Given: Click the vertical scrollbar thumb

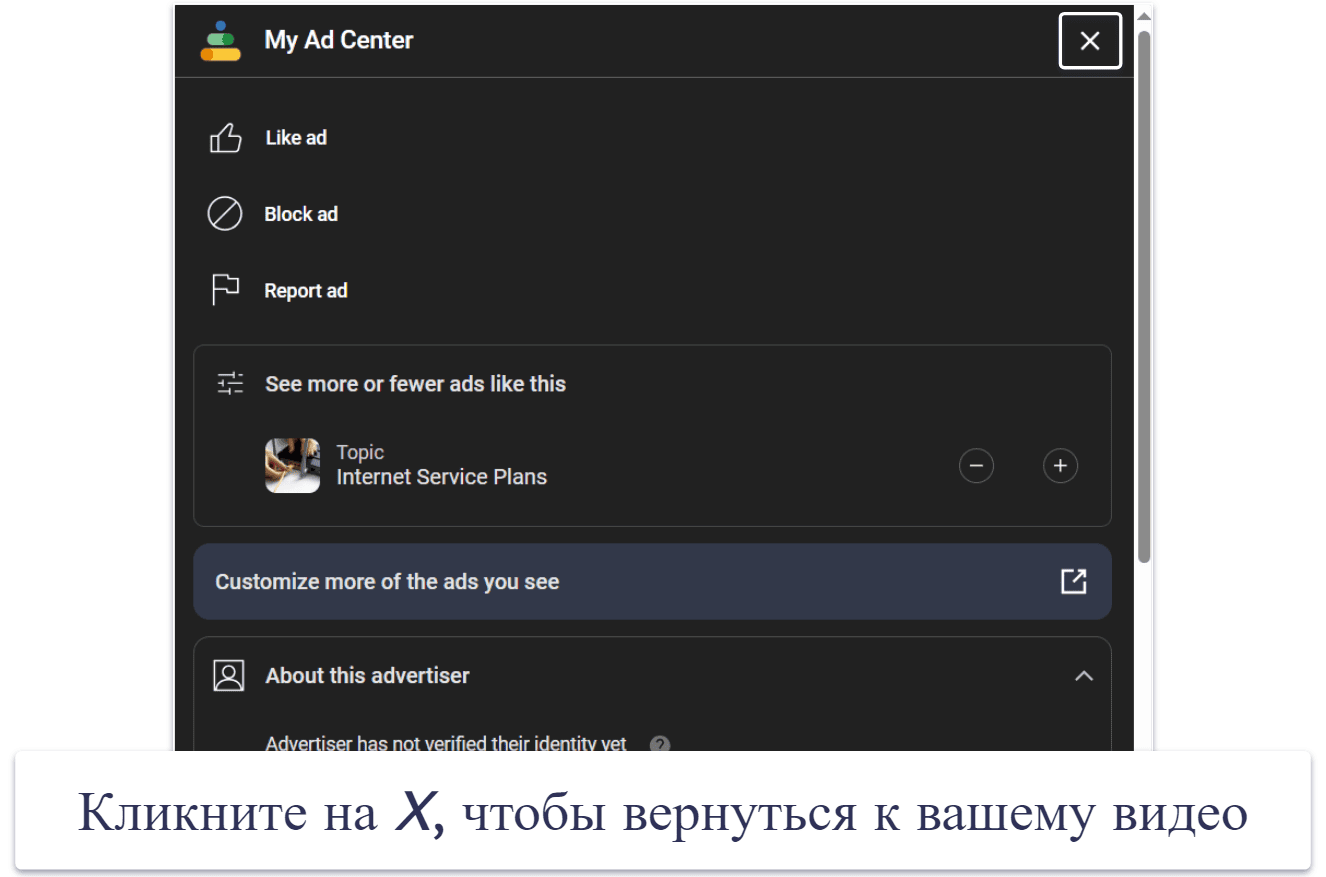Looking at the screenshot, I should (x=1144, y=295).
